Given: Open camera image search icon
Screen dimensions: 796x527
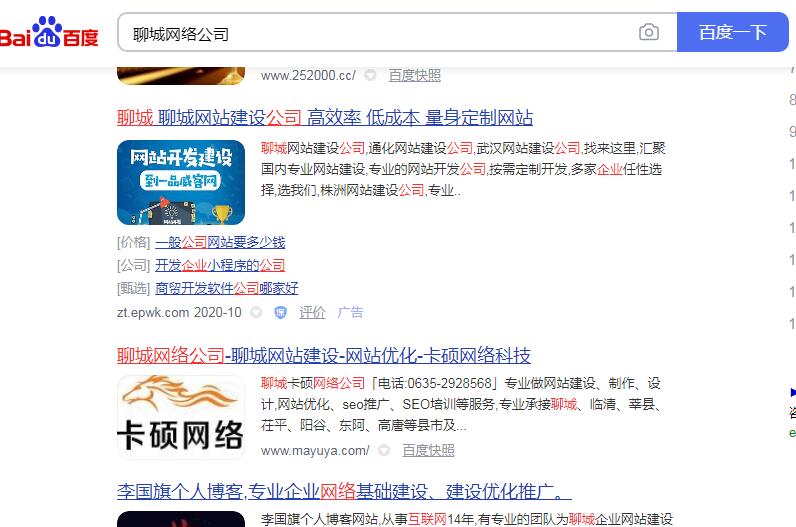Looking at the screenshot, I should tap(649, 32).
